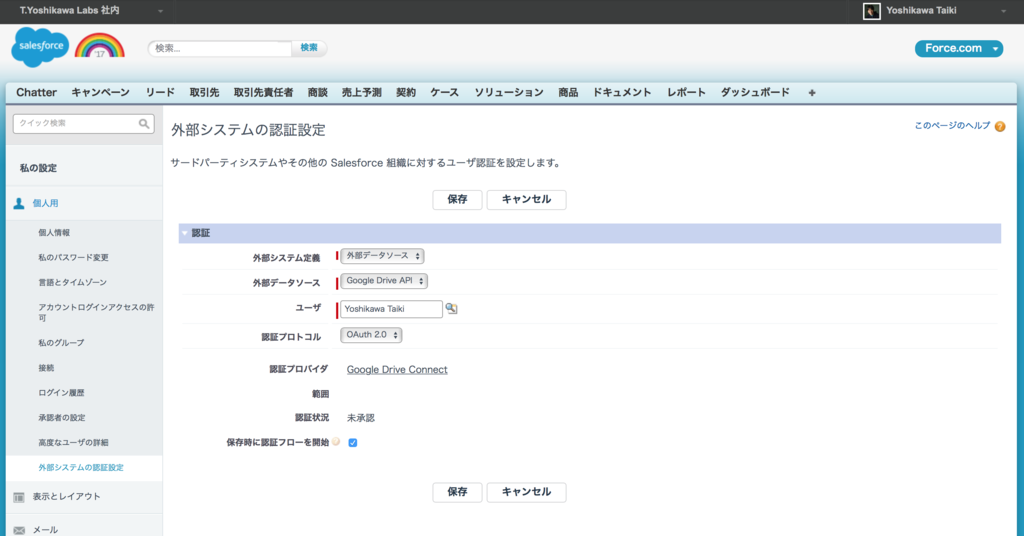This screenshot has width=1024, height=536.
Task: Open the ダッシュボード tab
Action: point(755,93)
